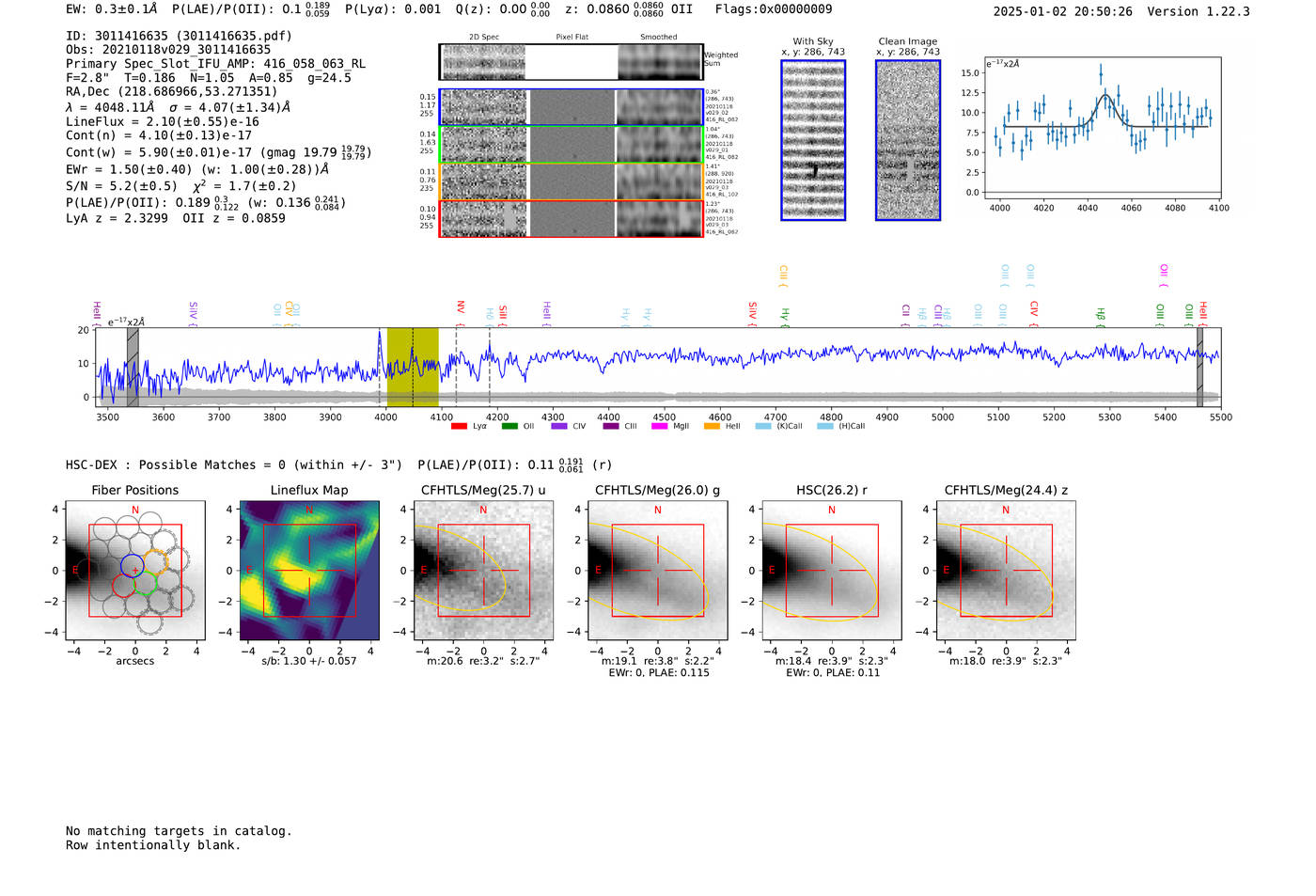1316x896 pixels.
Task: Open the CFHTLS/Meg(25.7) u band cutout
Action: (x=483, y=570)
